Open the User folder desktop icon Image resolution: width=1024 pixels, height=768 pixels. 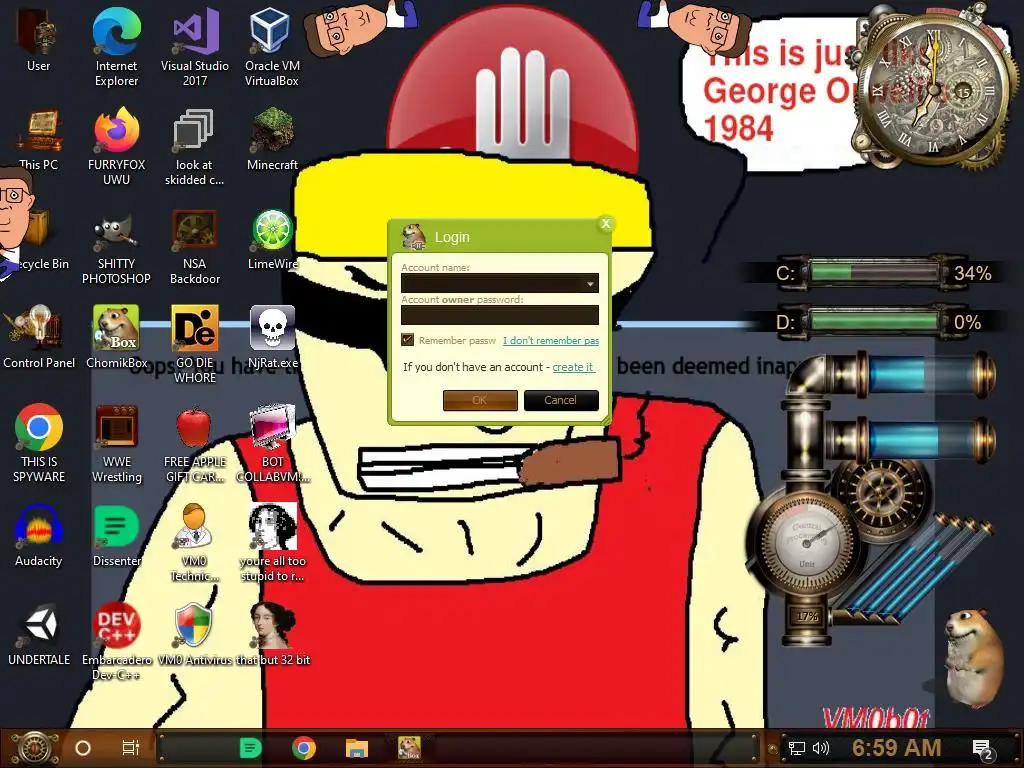click(x=38, y=40)
